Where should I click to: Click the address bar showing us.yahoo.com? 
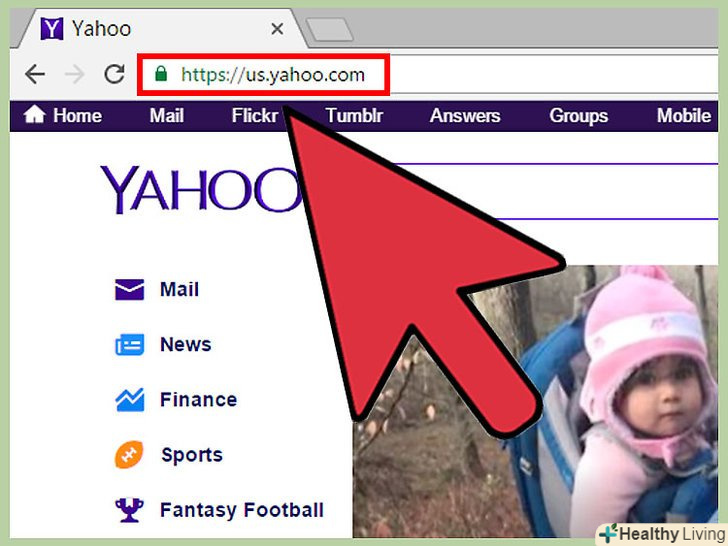pos(427,74)
